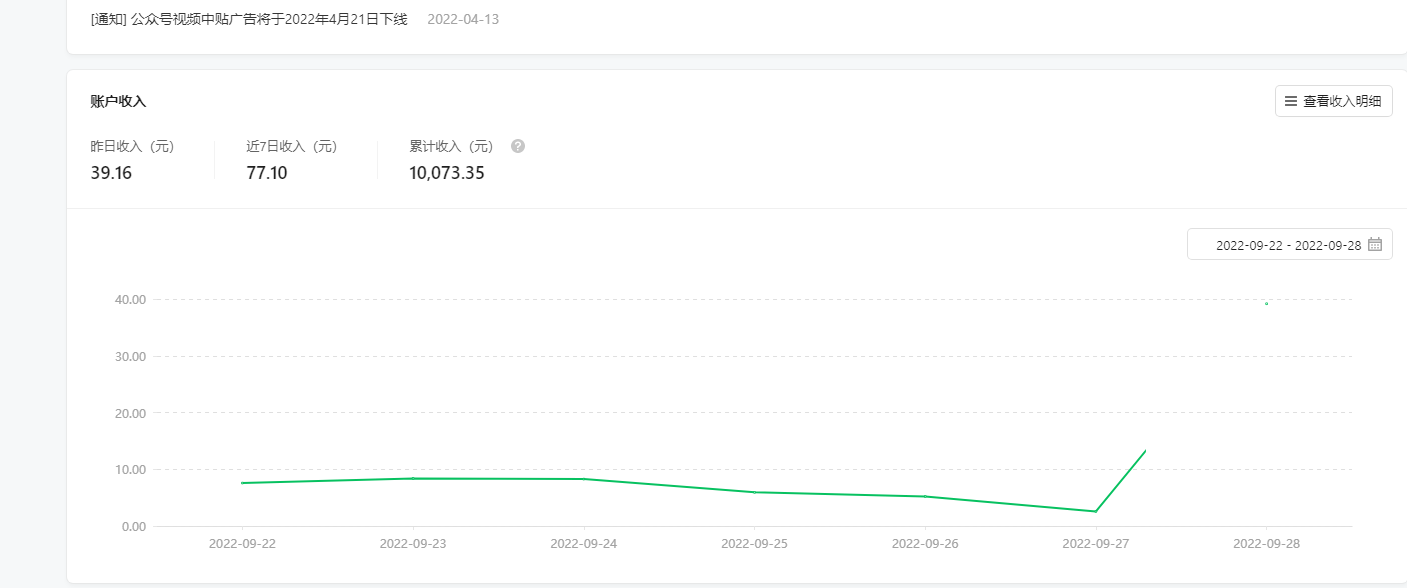Click the 40.00 y-axis label
Viewport: 1407px width, 588px height.
pos(132,299)
